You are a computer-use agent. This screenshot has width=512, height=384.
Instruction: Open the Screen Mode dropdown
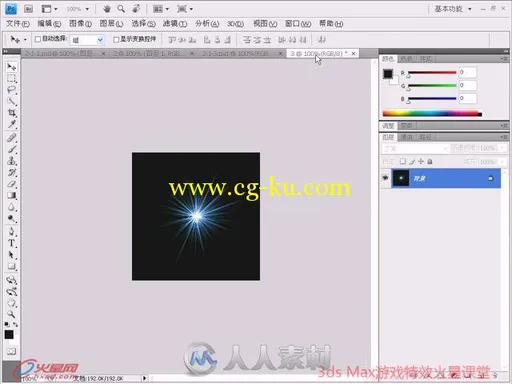[185, 9]
